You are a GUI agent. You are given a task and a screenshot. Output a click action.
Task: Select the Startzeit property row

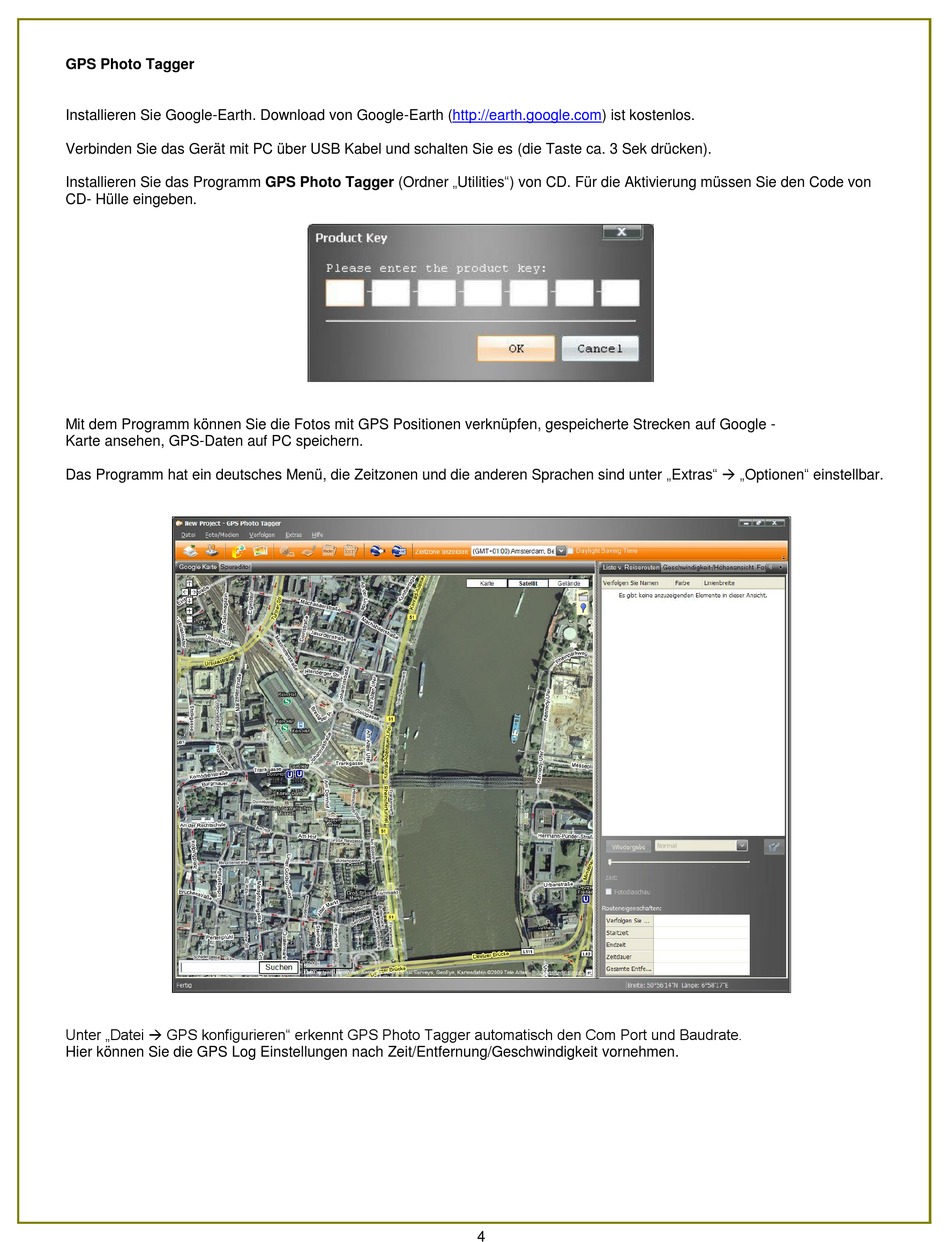(677, 933)
